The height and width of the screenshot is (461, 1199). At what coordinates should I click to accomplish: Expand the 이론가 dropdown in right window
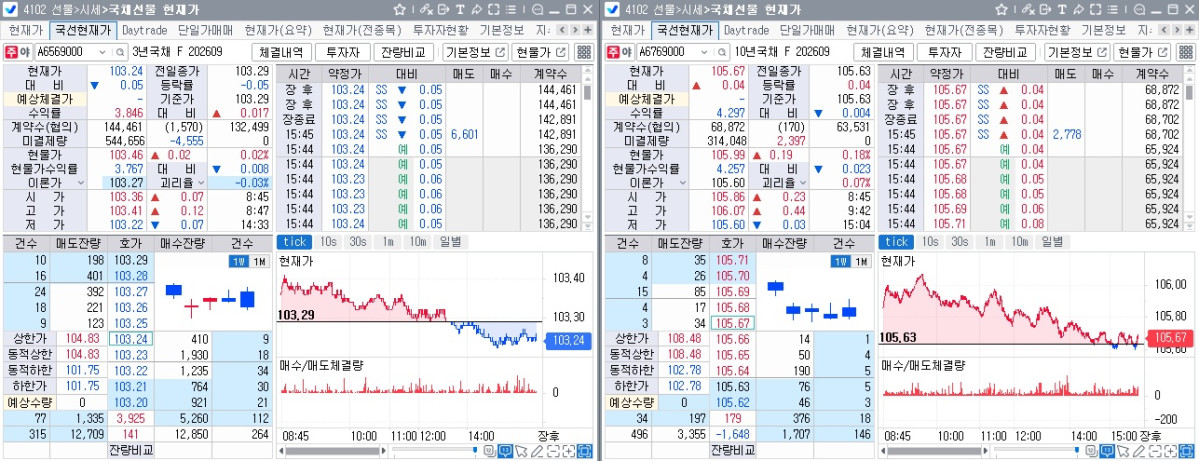[x=682, y=183]
